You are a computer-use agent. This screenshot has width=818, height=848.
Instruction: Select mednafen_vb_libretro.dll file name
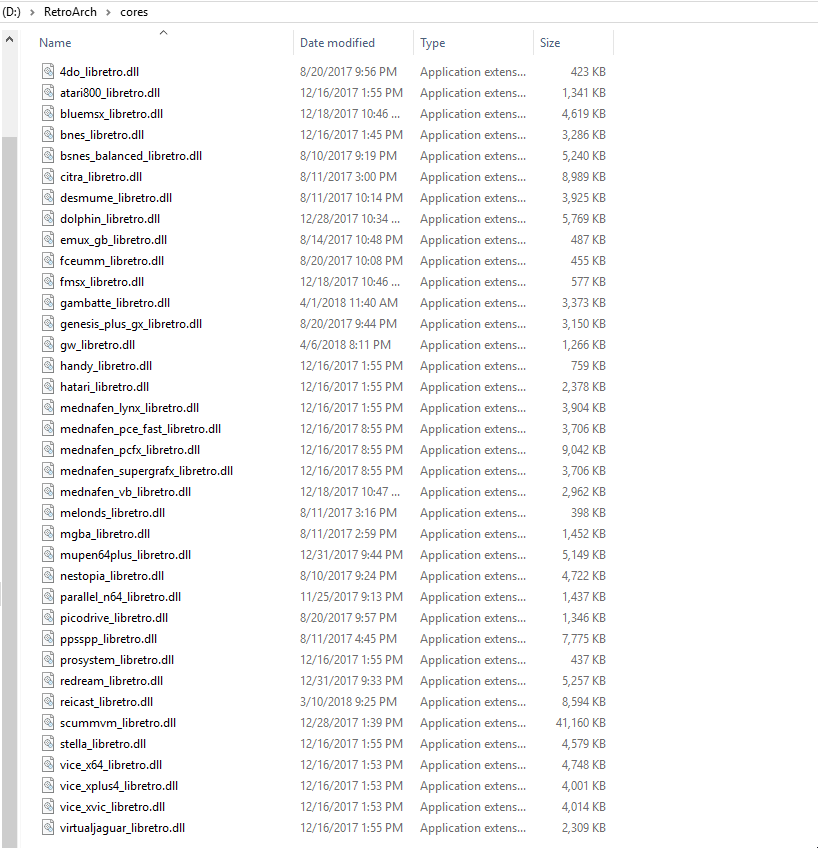click(125, 492)
